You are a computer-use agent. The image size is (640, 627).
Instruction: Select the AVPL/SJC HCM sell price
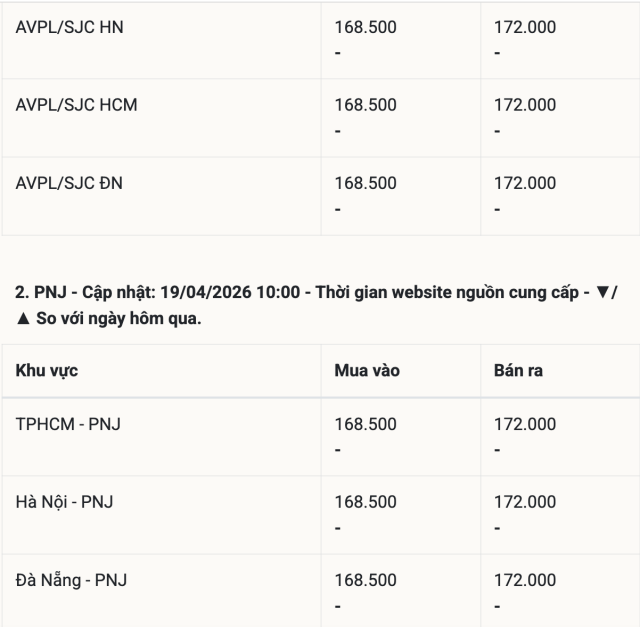pos(525,105)
